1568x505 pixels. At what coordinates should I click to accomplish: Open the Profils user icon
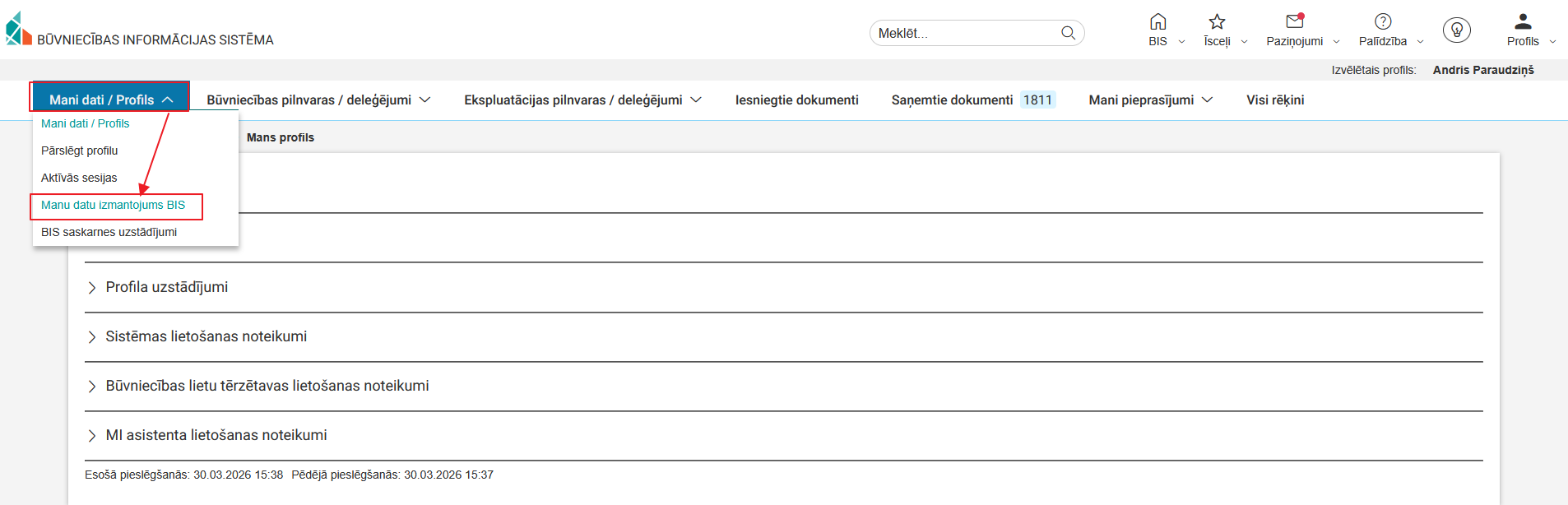coord(1523,22)
